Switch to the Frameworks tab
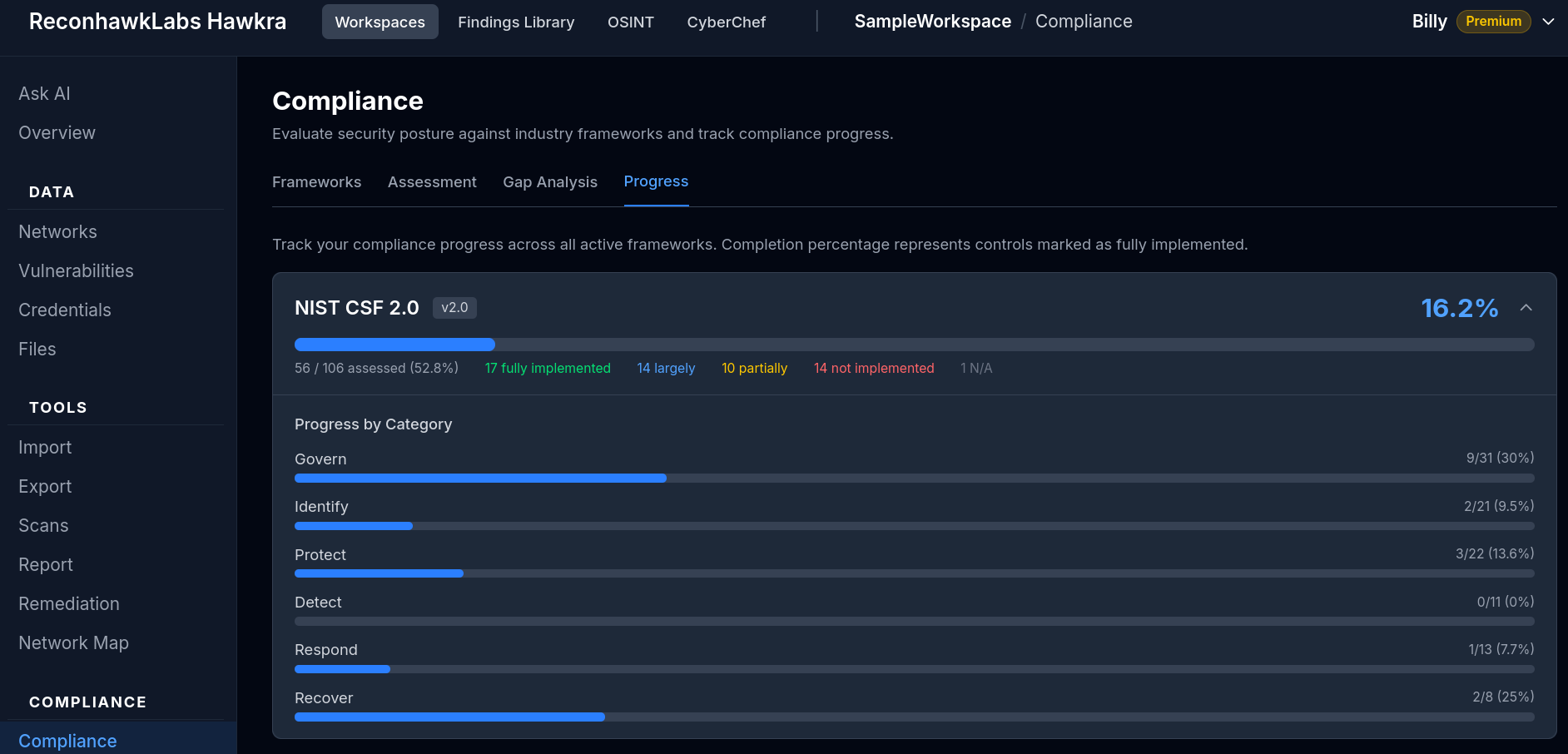This screenshot has height=754, width=1568. coord(316,181)
